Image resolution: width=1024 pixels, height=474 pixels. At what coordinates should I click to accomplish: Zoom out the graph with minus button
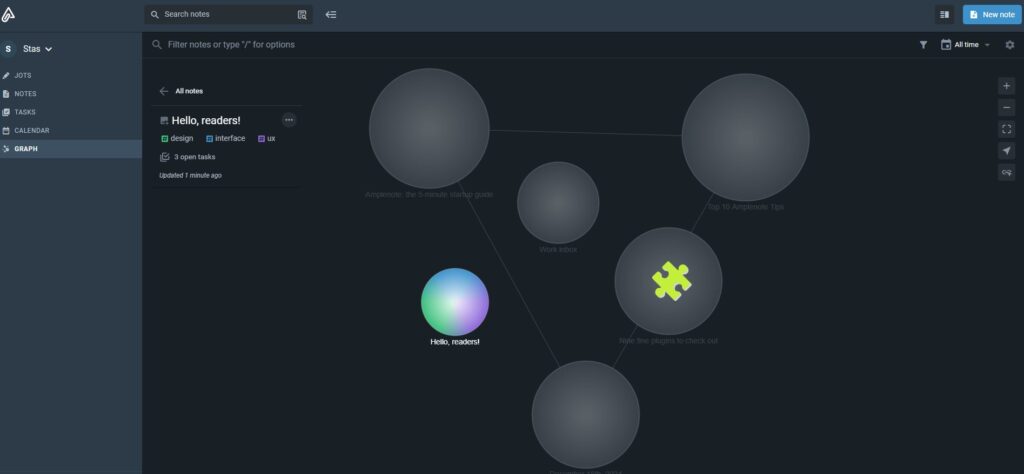[x=1007, y=107]
